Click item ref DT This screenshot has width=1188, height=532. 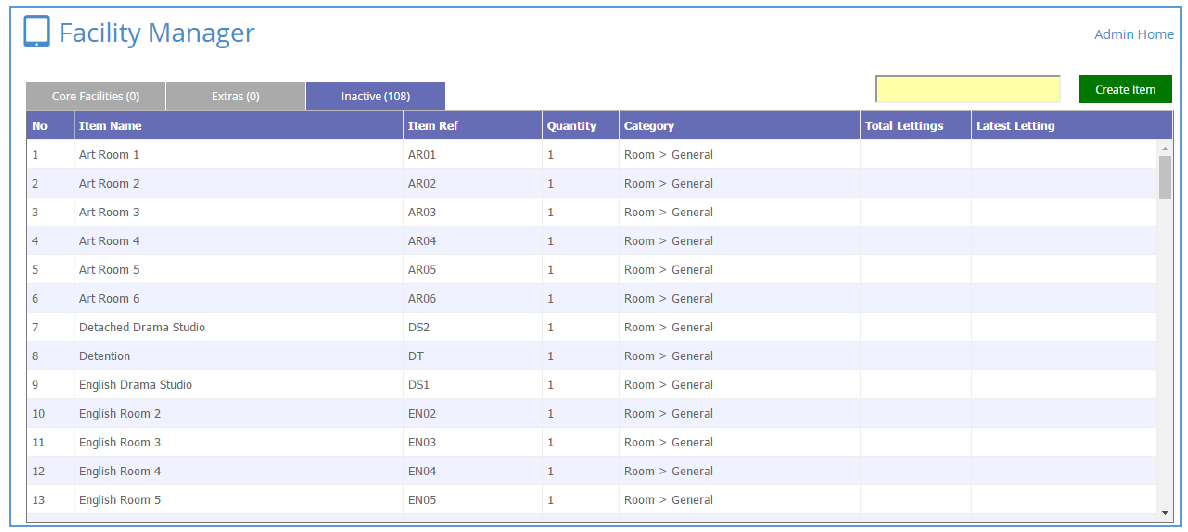(x=415, y=356)
